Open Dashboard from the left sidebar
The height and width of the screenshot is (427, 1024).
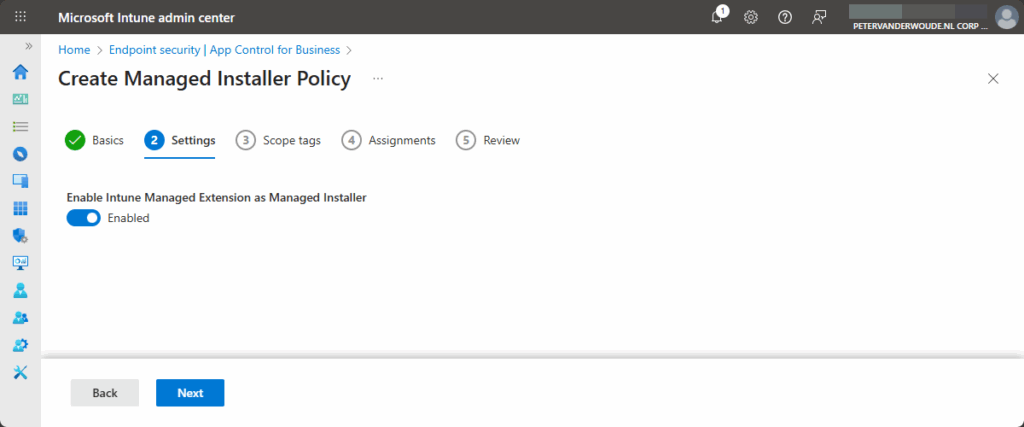(x=20, y=99)
